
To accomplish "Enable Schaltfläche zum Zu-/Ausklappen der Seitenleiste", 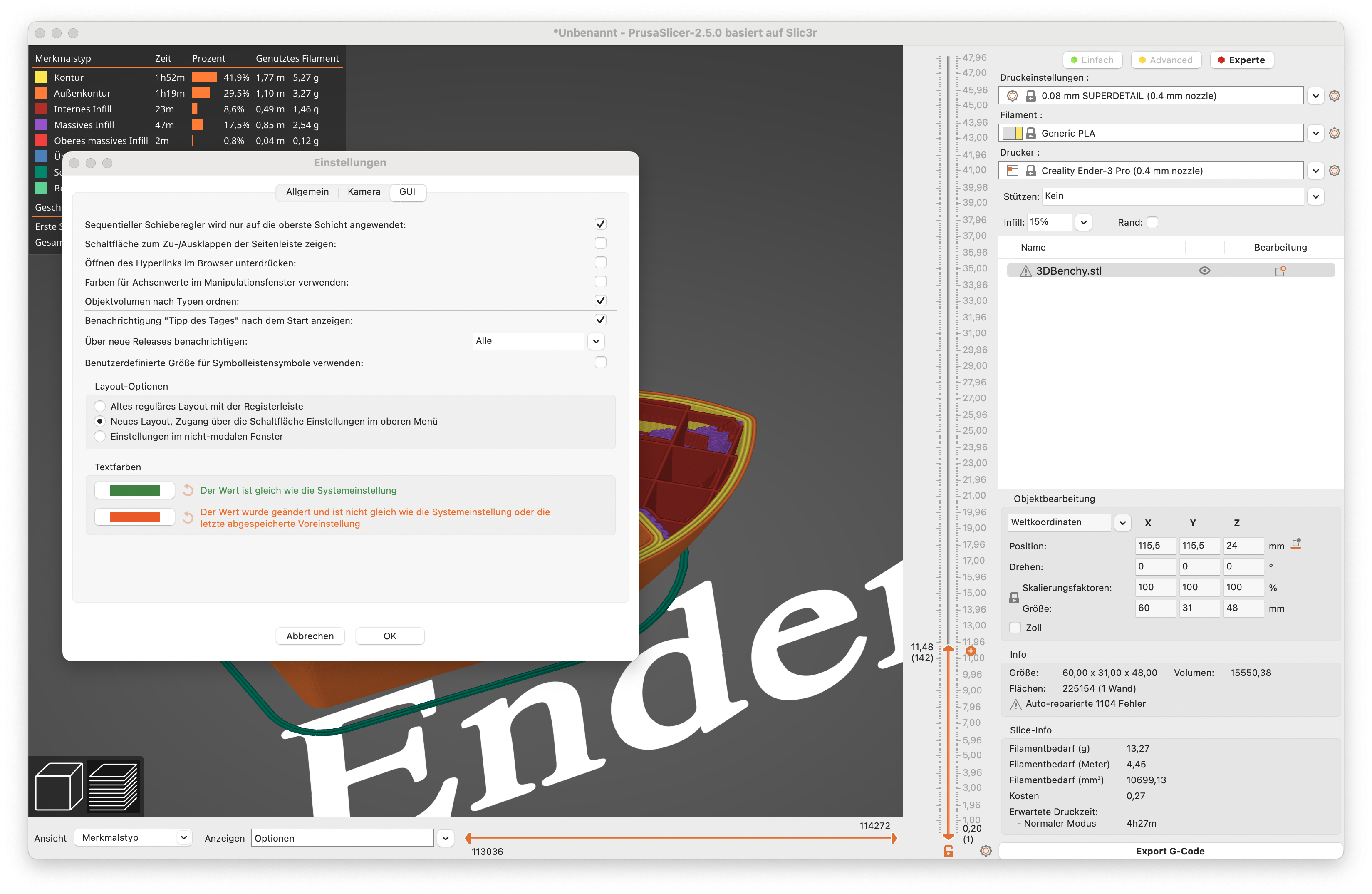I will [x=600, y=243].
